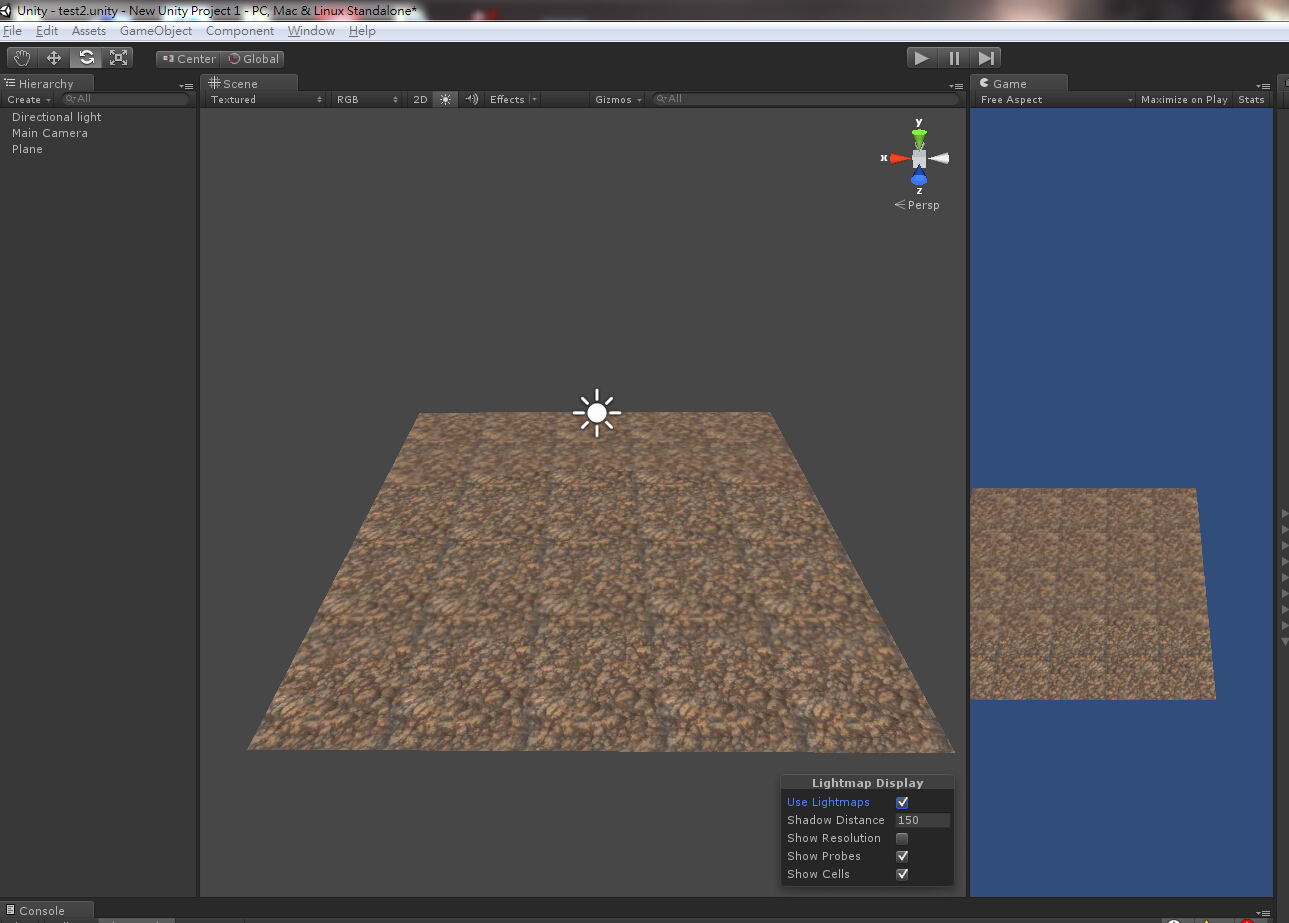Switch to the Scene tab
Screen dimensions: 1289x923
(x=248, y=84)
